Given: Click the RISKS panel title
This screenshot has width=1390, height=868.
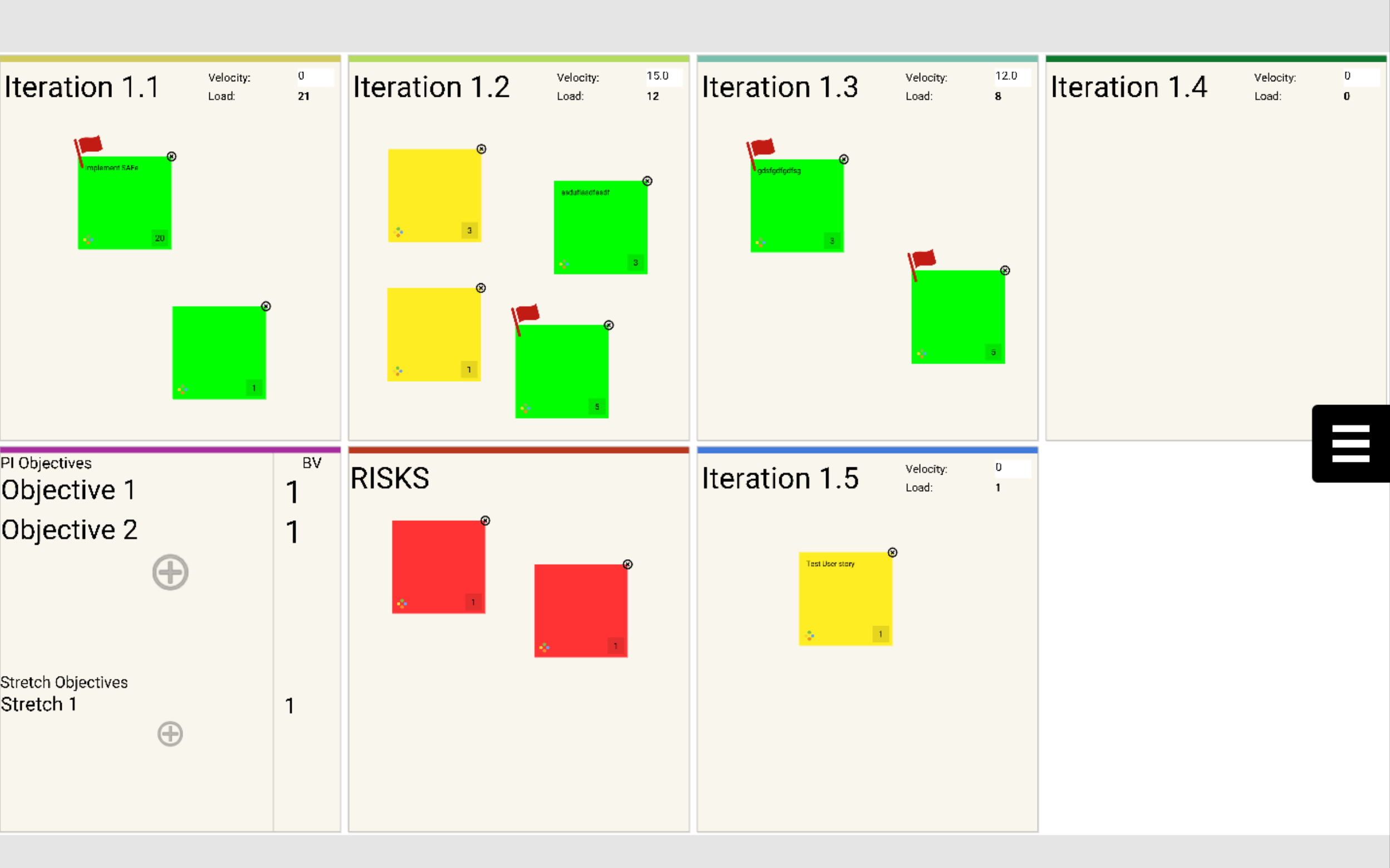Looking at the screenshot, I should pyautogui.click(x=390, y=479).
